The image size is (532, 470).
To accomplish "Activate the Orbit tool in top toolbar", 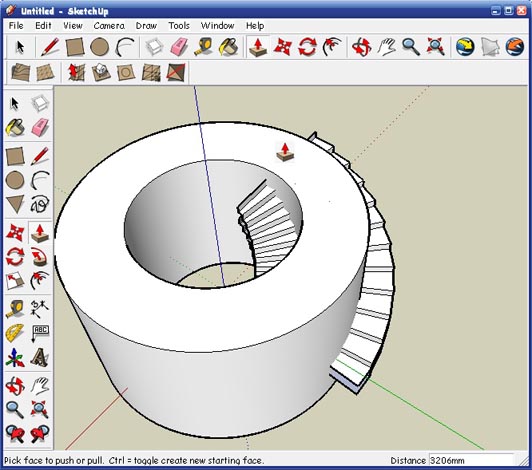I will 361,47.
